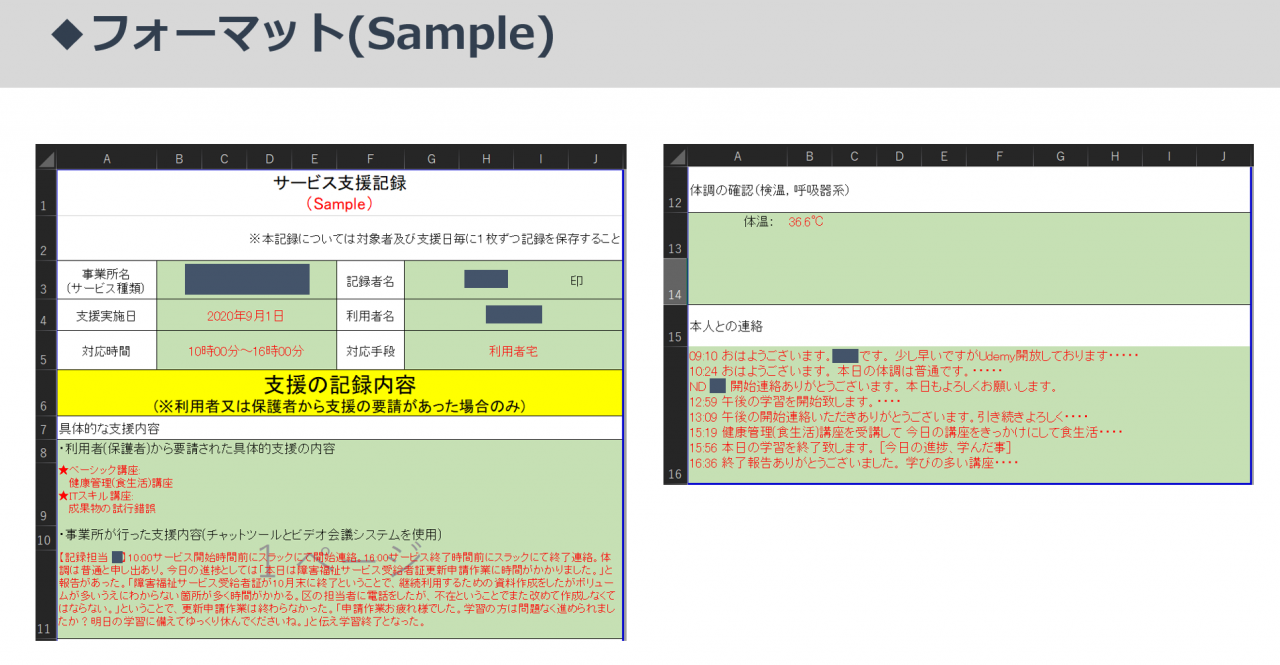Select the 利用者宅 cell
This screenshot has width=1280, height=665.
(513, 351)
